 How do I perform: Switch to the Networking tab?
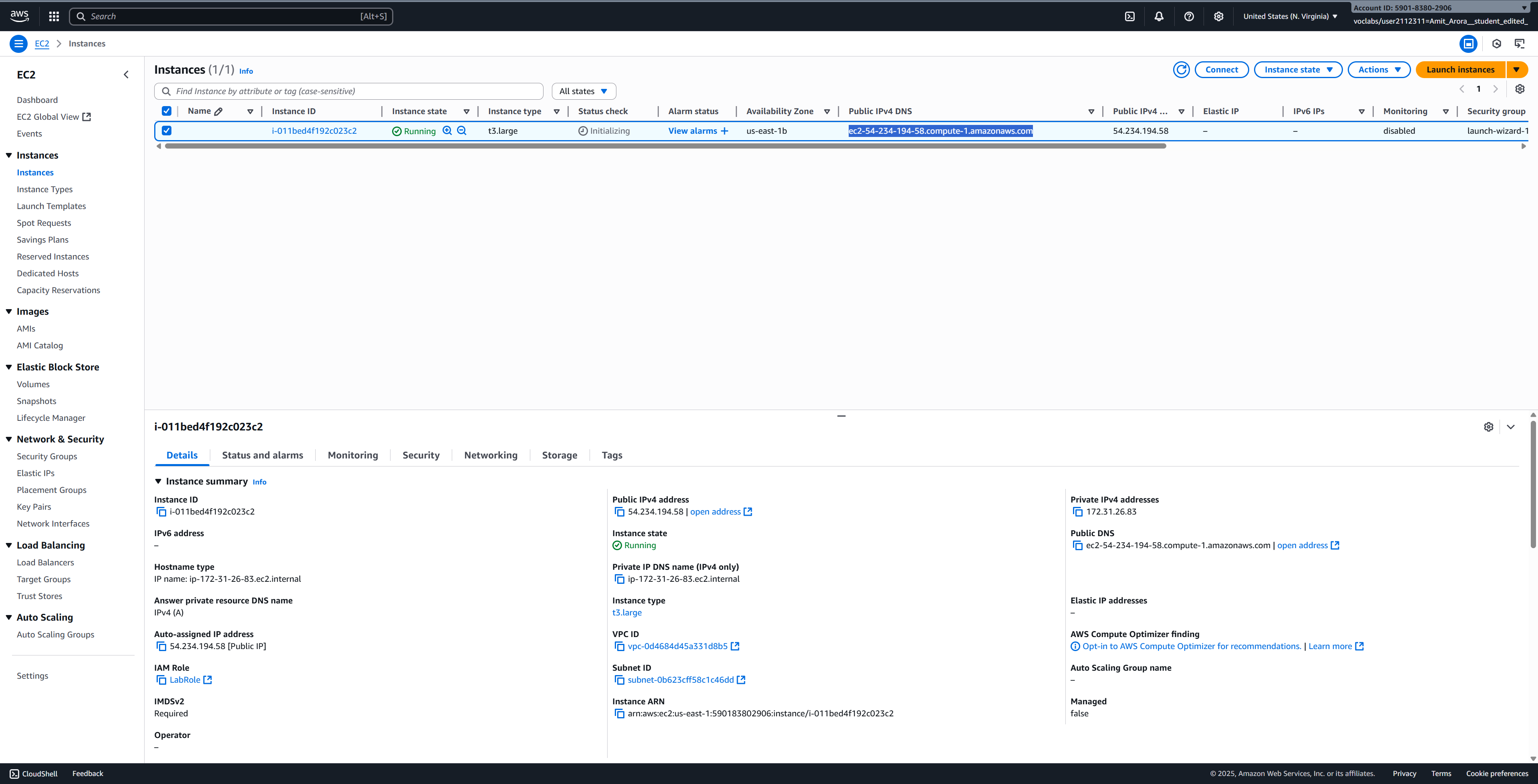(x=490, y=455)
